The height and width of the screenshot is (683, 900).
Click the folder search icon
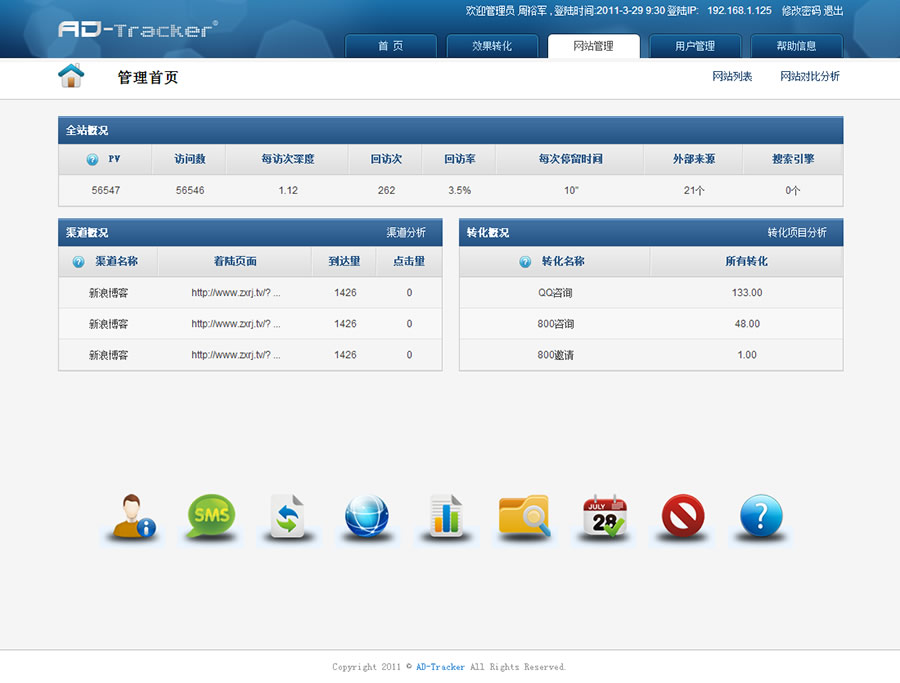[x=525, y=515]
